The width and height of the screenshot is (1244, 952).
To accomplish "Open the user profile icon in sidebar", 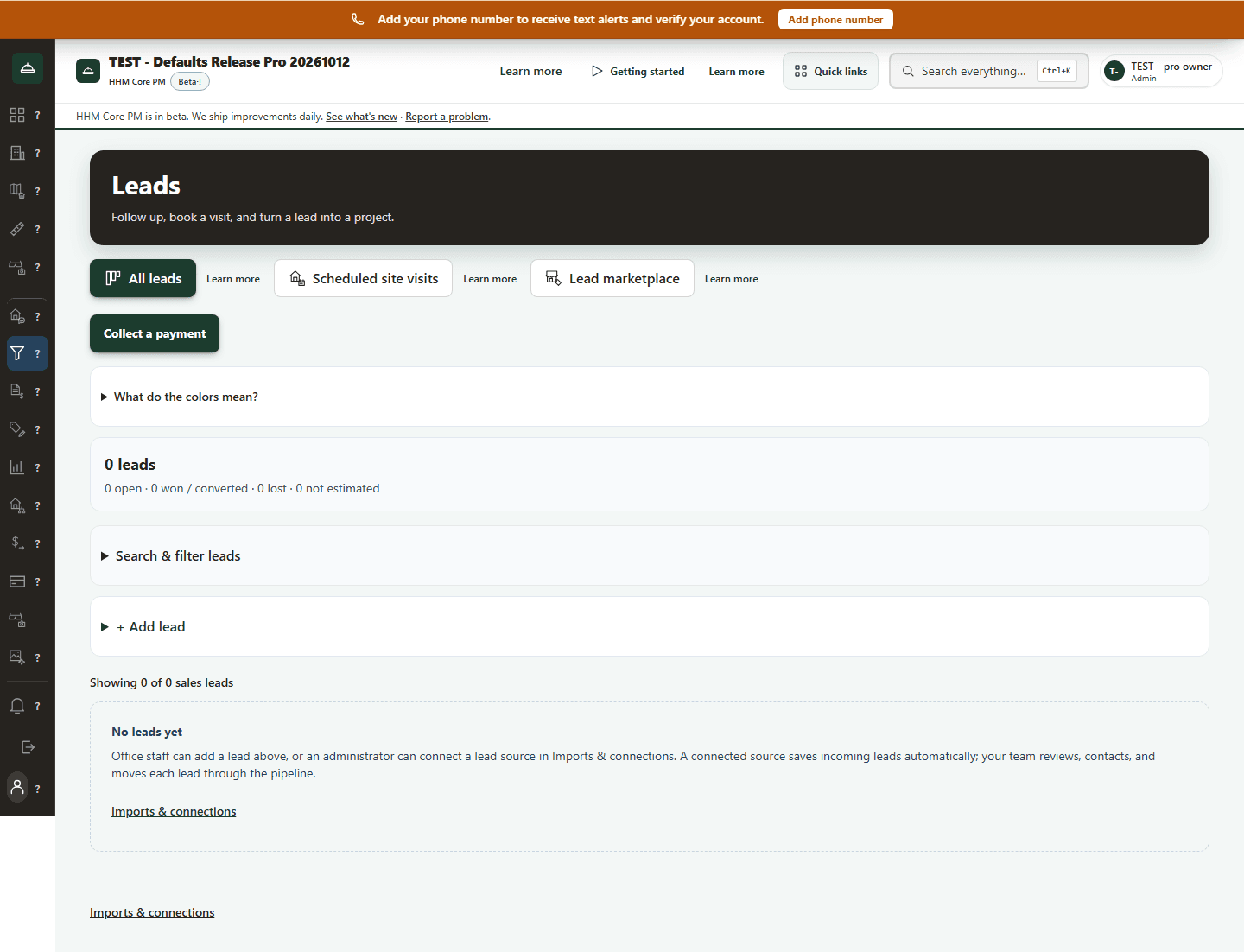I will point(17,787).
